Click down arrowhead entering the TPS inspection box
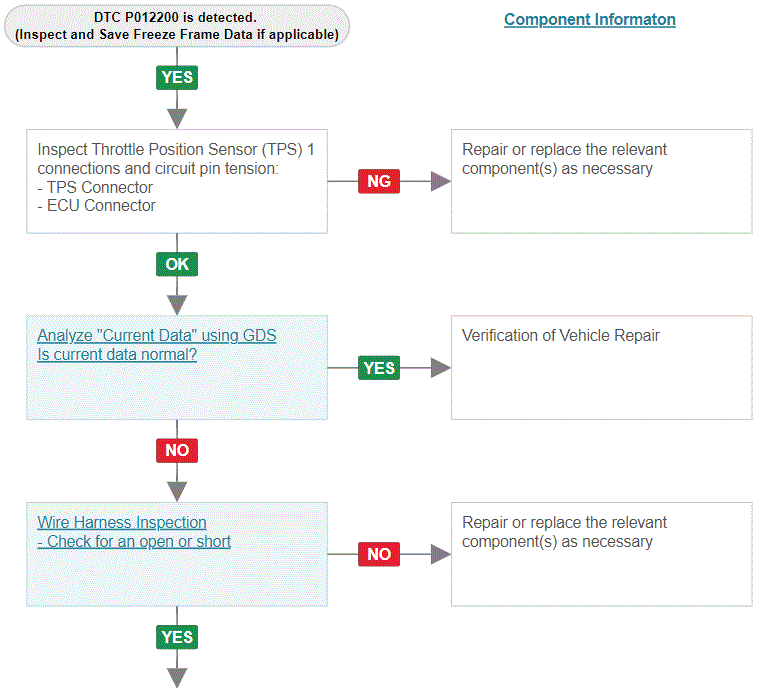 tap(177, 116)
